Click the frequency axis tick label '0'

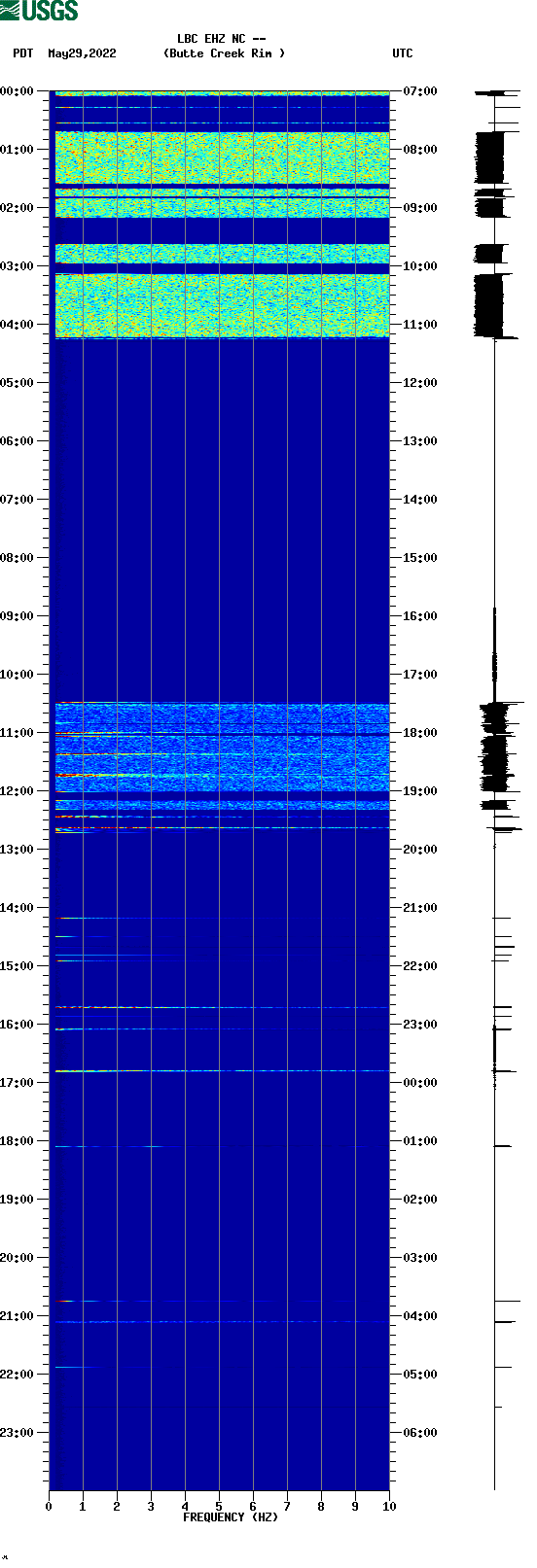tap(49, 1507)
